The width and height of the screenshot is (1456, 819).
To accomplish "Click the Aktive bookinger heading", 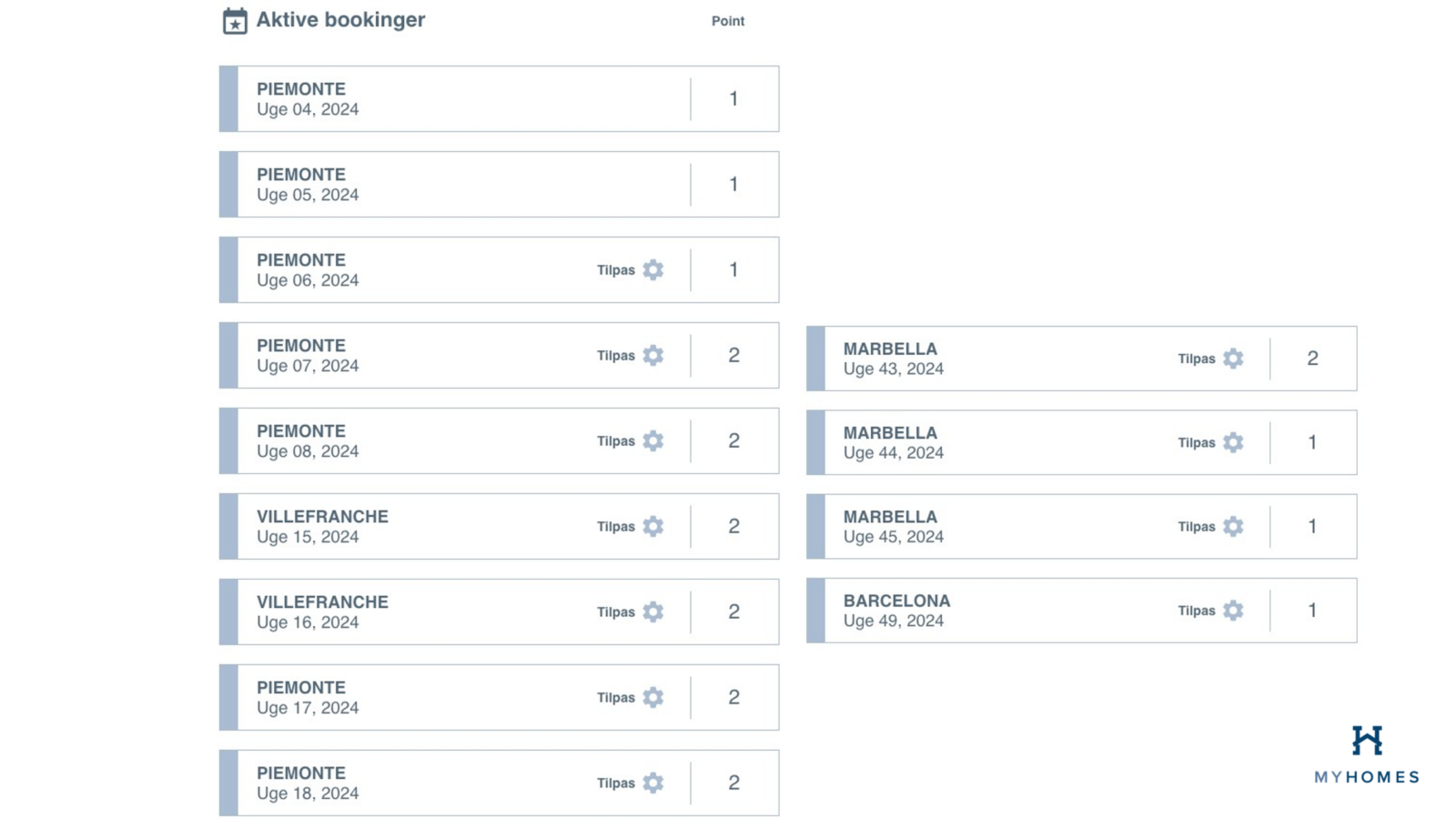I will pyautogui.click(x=340, y=20).
